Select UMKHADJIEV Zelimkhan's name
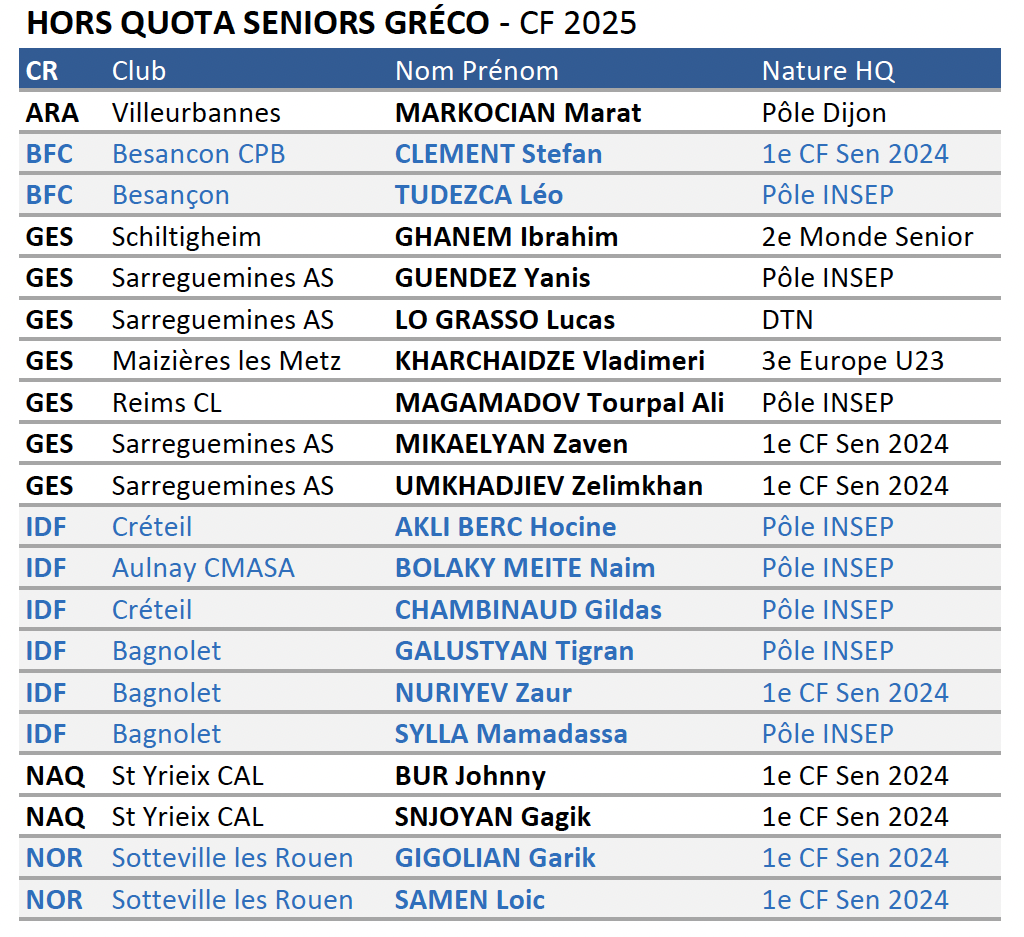Viewport: 1024px width, 937px height. [549, 486]
